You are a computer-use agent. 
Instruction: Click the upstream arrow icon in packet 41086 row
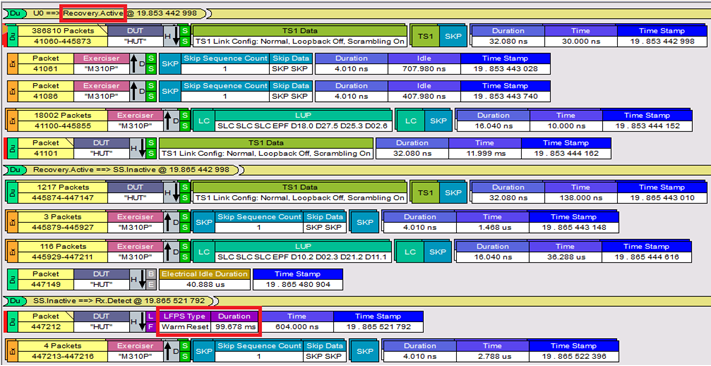[135, 91]
